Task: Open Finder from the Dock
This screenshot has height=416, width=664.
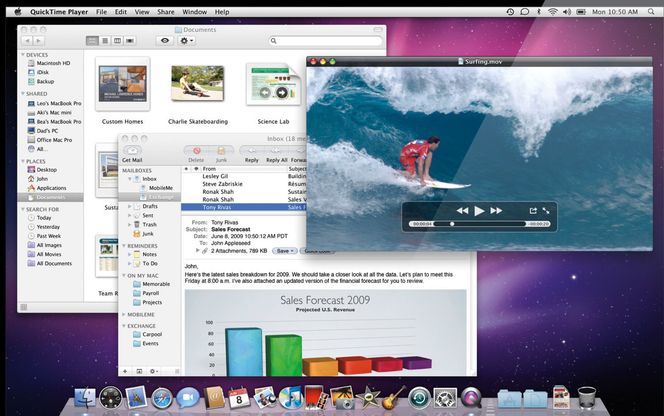Action: (x=85, y=398)
